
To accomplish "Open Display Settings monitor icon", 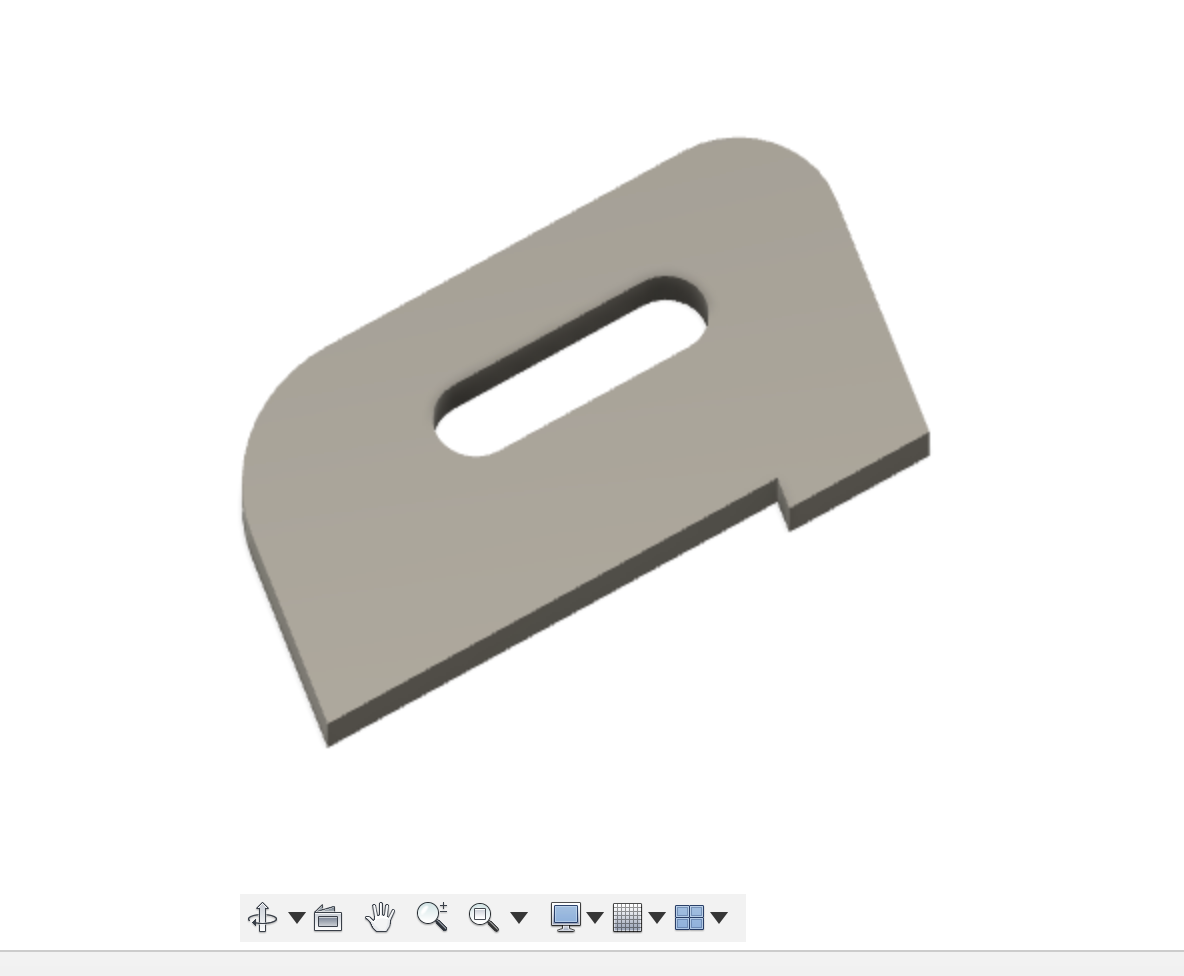I will [x=566, y=917].
